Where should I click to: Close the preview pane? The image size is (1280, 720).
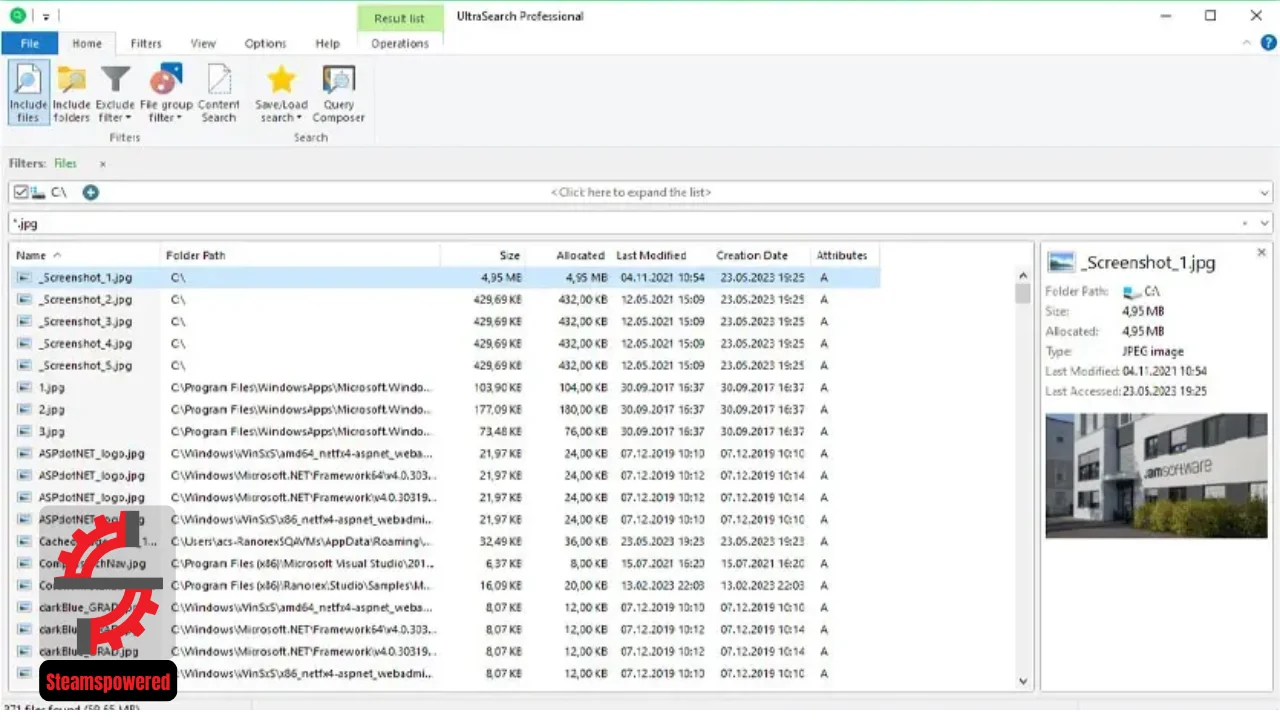pos(1261,252)
